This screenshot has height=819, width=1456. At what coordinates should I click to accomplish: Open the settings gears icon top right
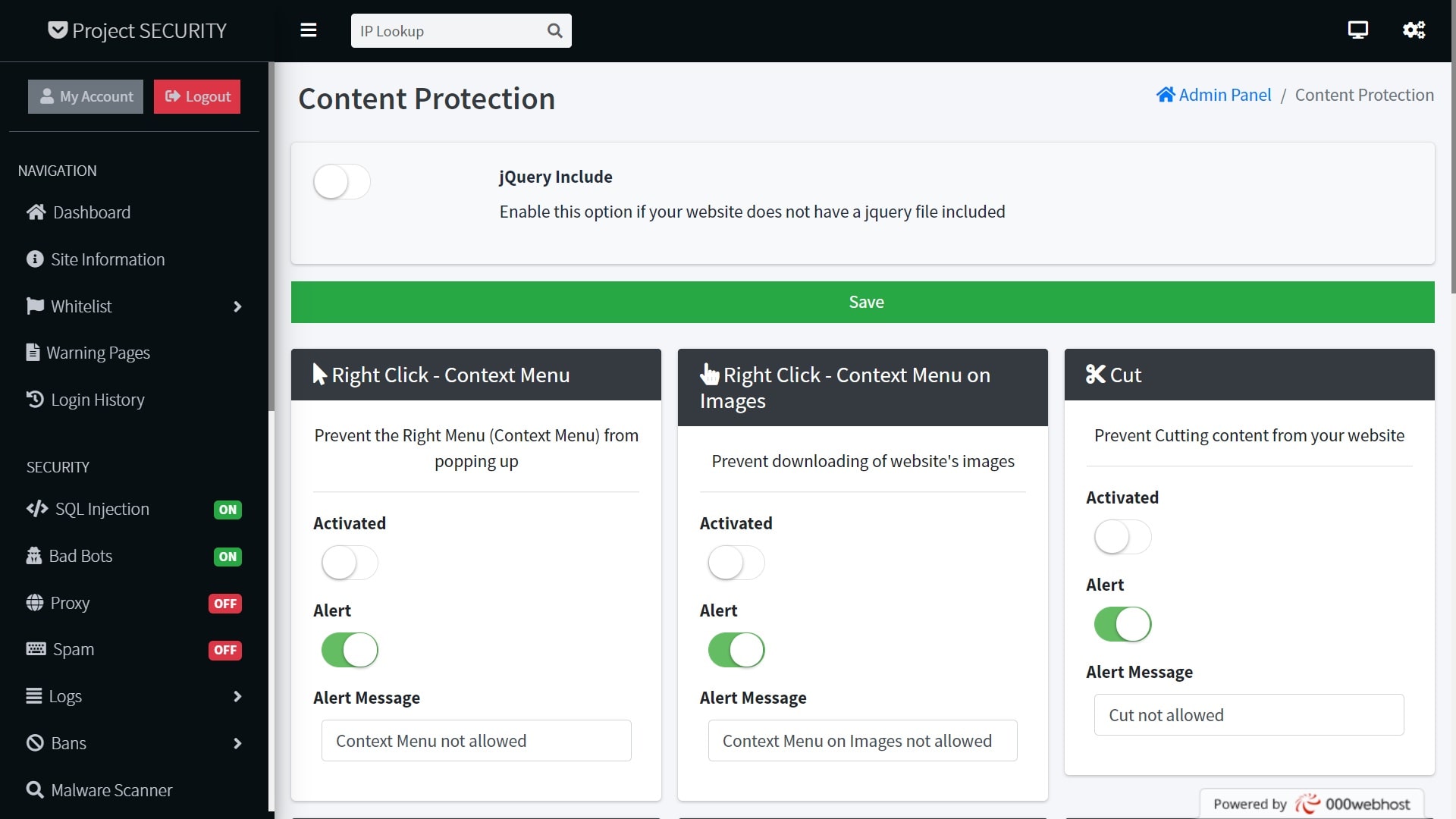pos(1414,30)
